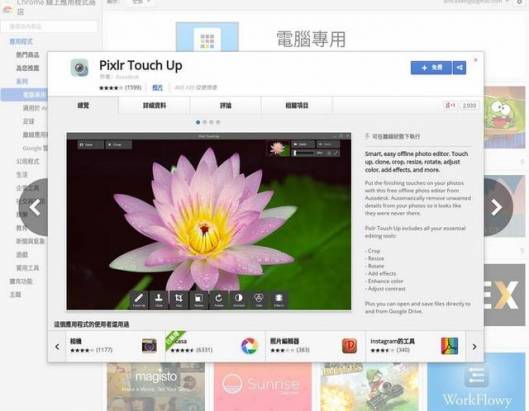Click the share button next to the install button
Image resolution: width=529 pixels, height=411 pixels.
point(459,68)
